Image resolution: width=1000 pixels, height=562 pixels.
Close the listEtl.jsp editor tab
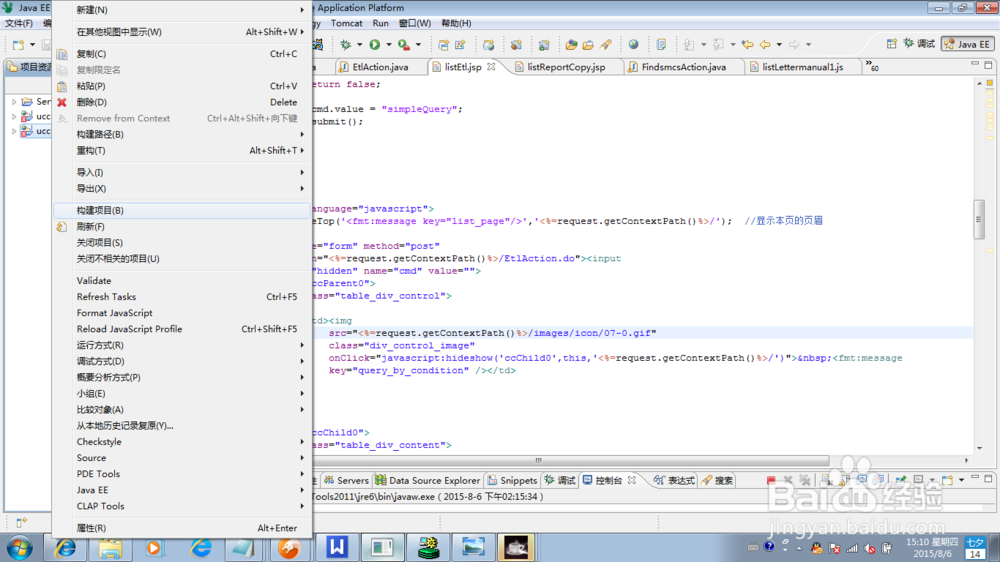tap(491, 66)
